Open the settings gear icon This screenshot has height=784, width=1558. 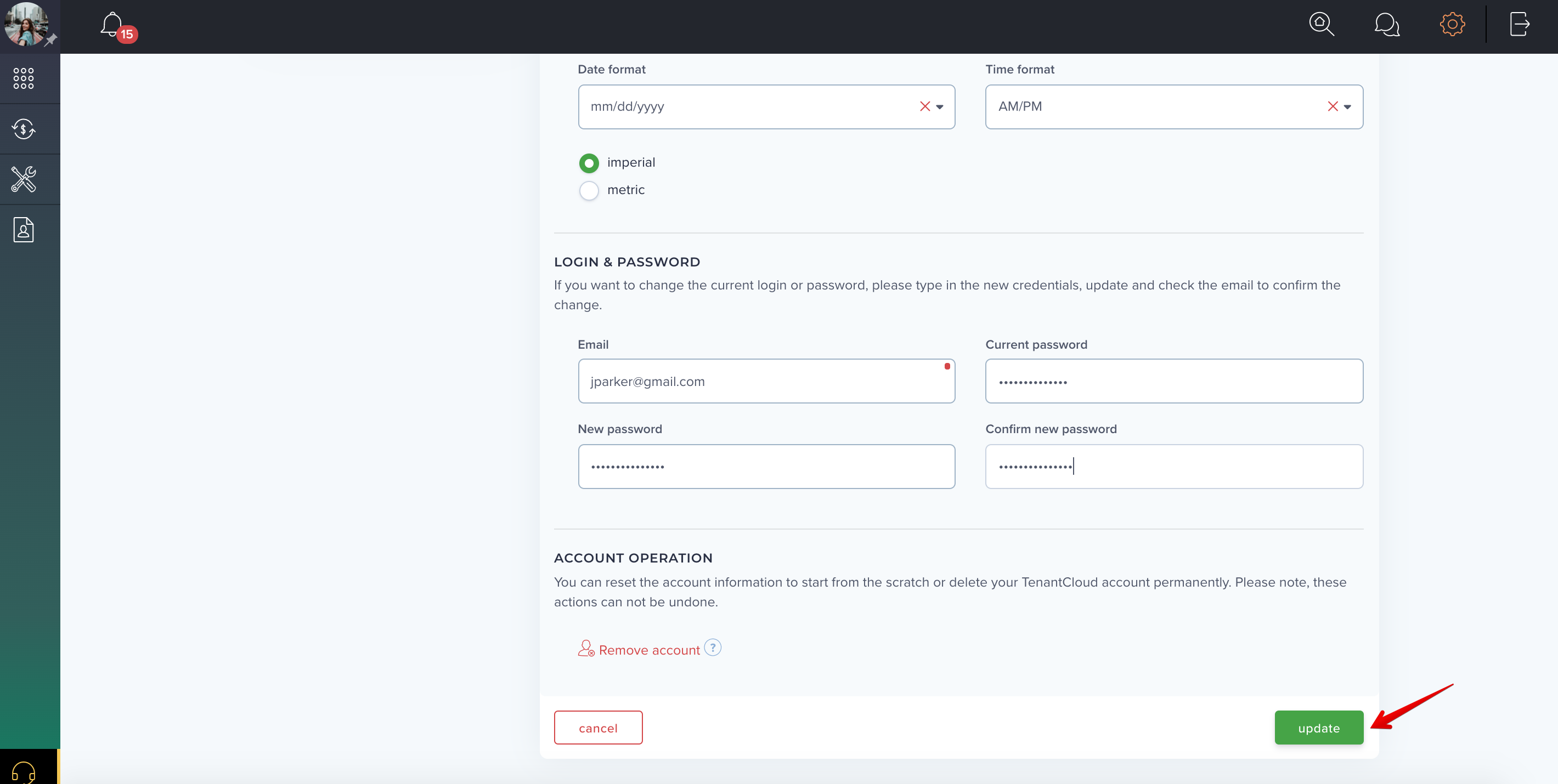pyautogui.click(x=1452, y=25)
